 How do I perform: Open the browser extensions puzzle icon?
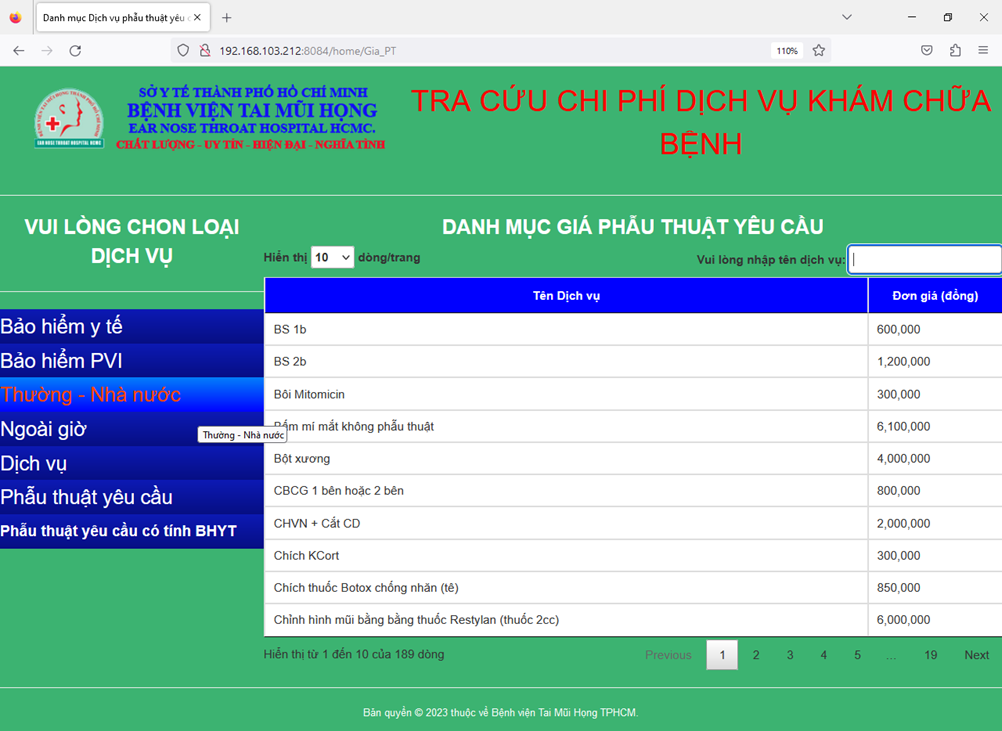(955, 50)
